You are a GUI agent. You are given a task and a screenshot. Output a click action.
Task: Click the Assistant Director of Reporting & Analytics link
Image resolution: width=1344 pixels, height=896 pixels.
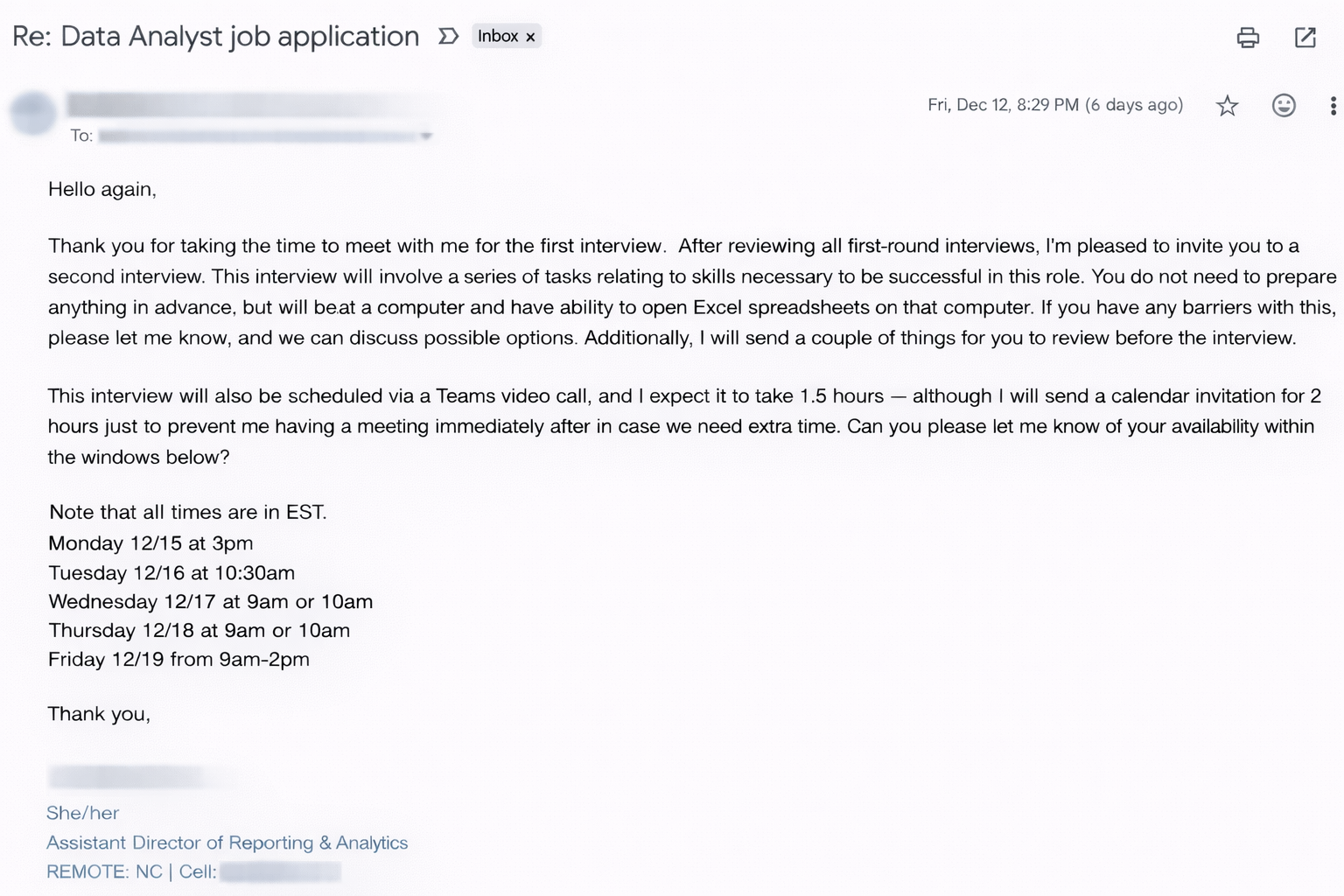click(227, 843)
